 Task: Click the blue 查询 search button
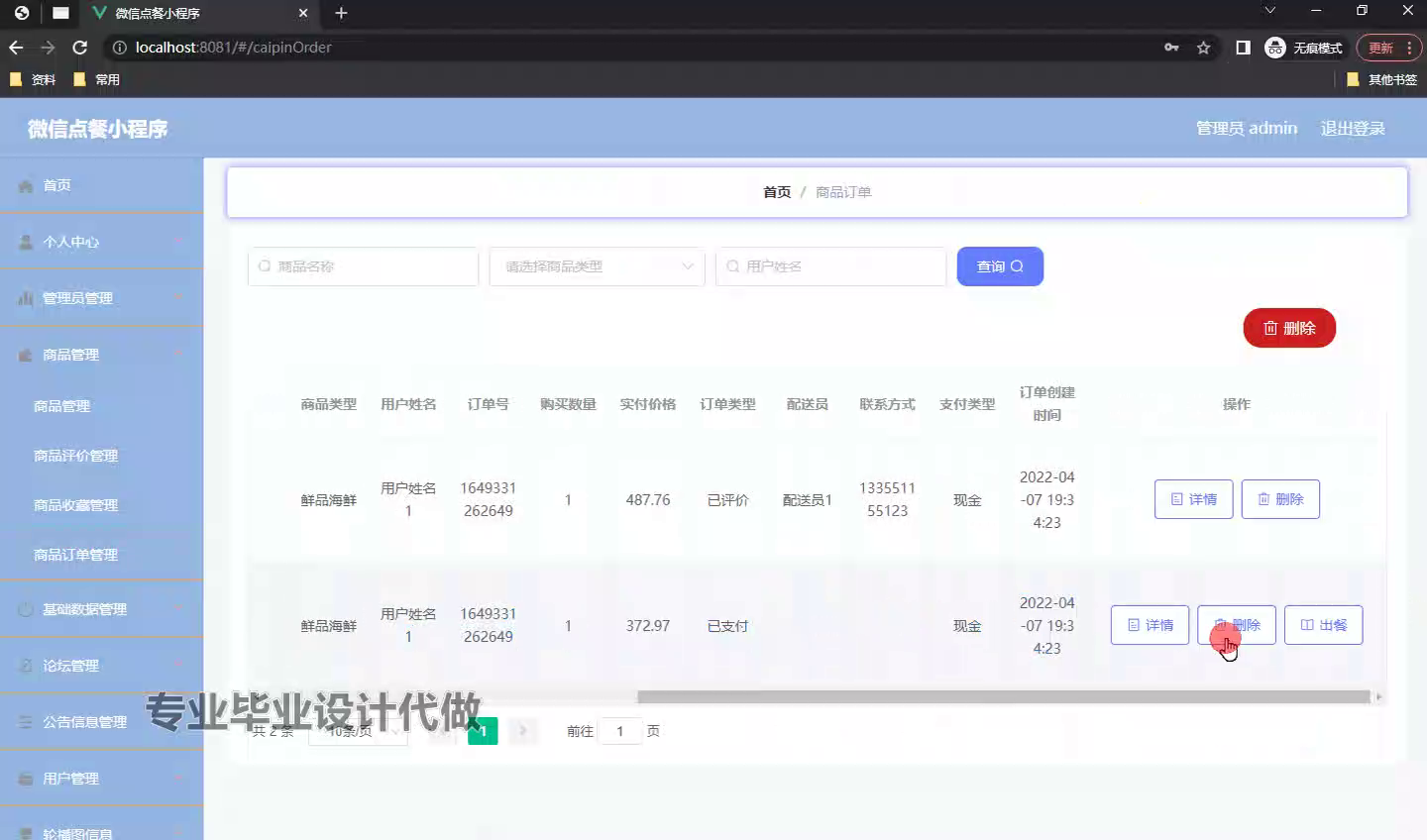pyautogui.click(x=999, y=266)
